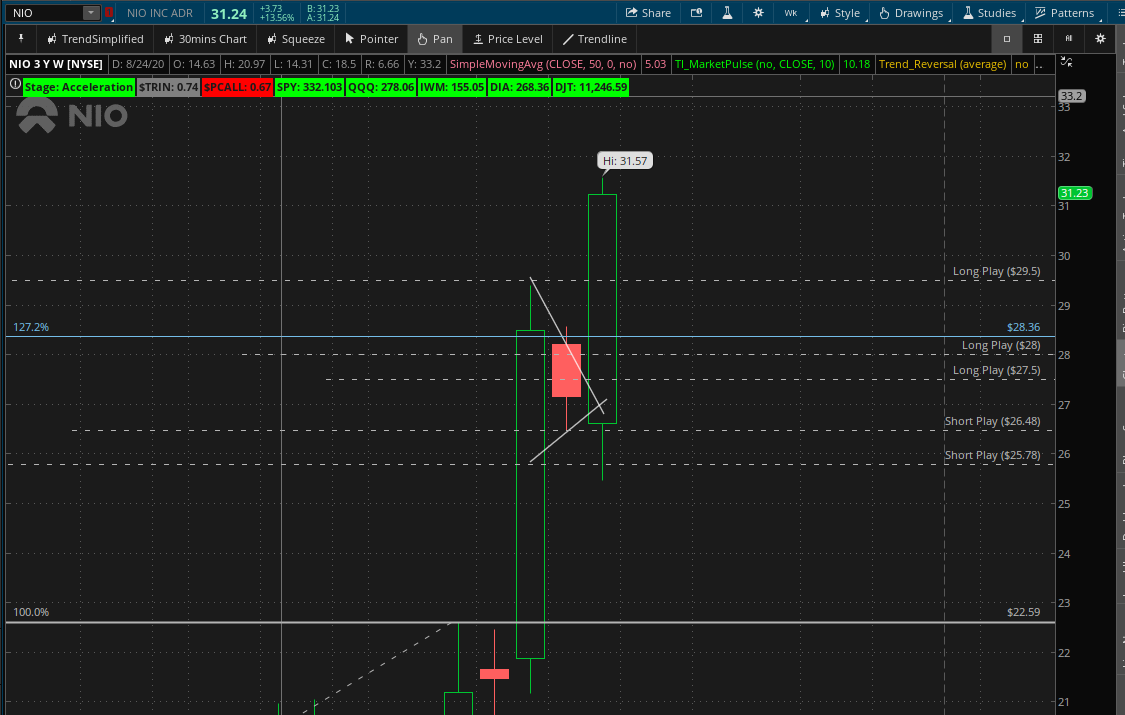1125x715 pixels.
Task: Switch to the 30mins Chart preset
Action: tap(205, 39)
